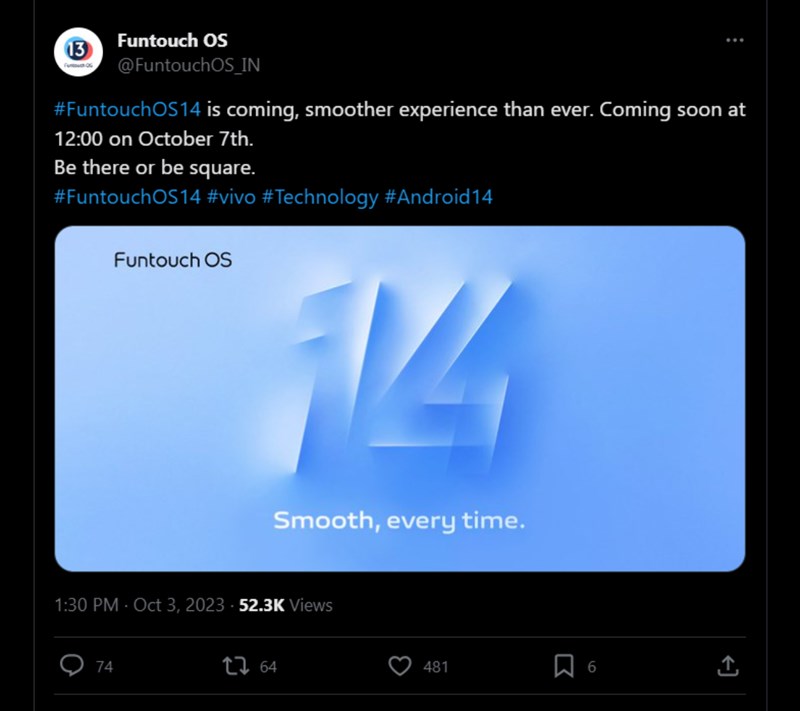Click the #Android14 hashtag

pyautogui.click(x=438, y=197)
